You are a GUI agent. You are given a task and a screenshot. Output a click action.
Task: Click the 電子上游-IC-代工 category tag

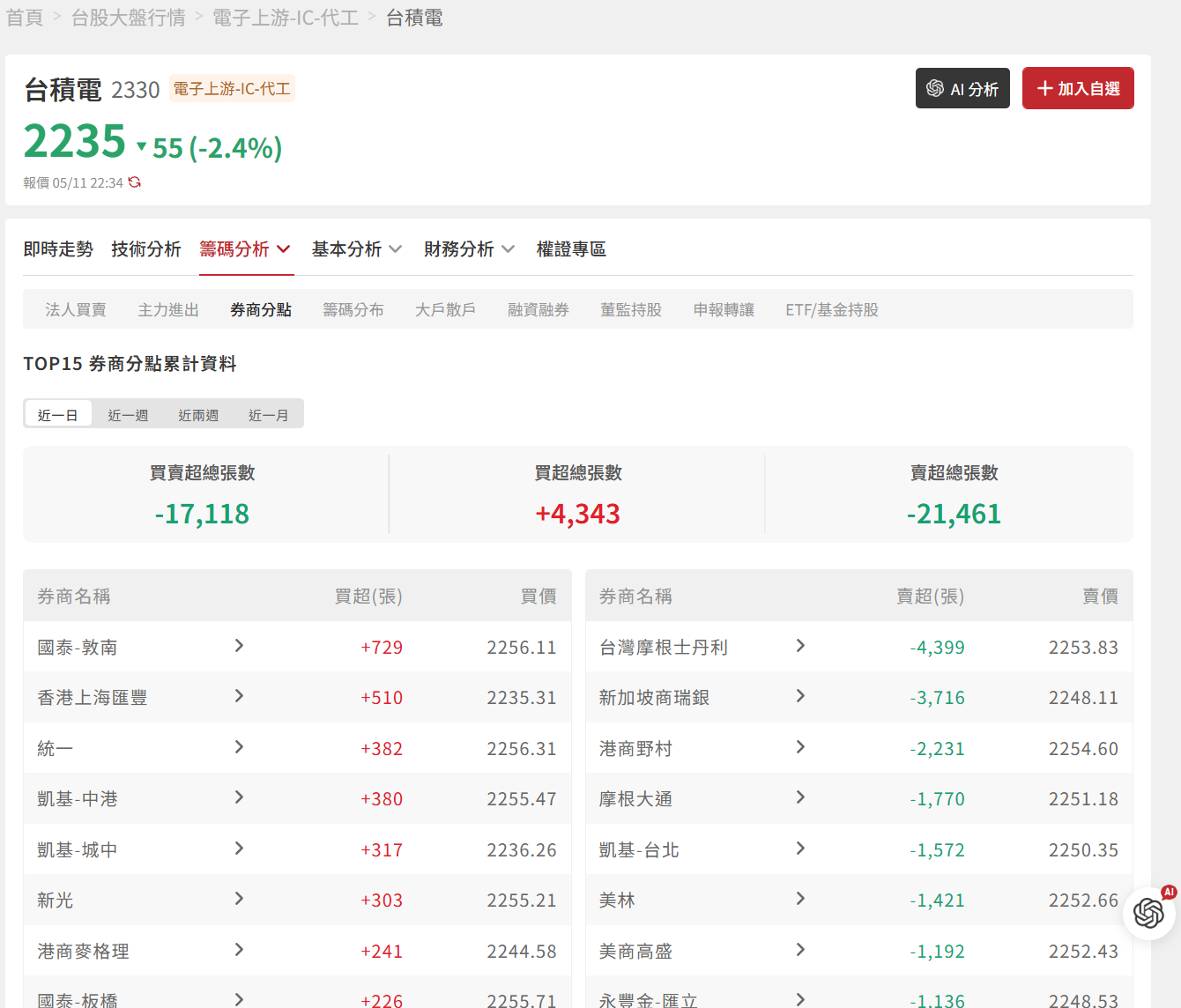(232, 89)
